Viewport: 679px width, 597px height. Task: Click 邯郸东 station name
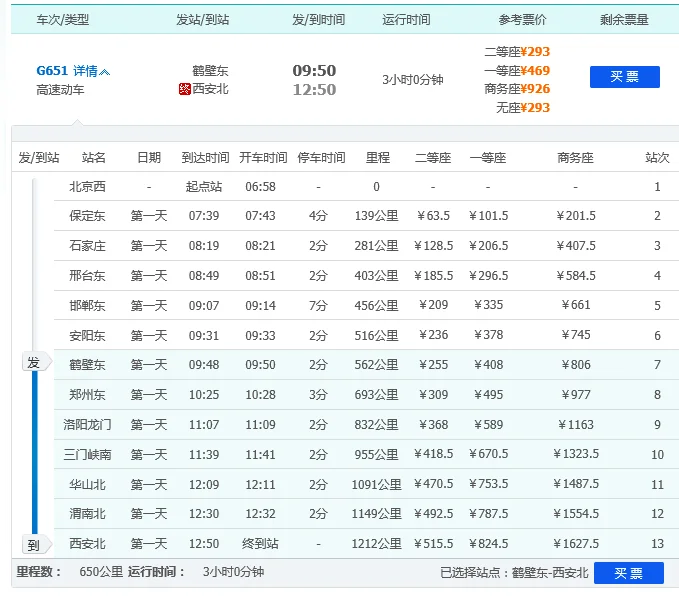[x=87, y=306]
